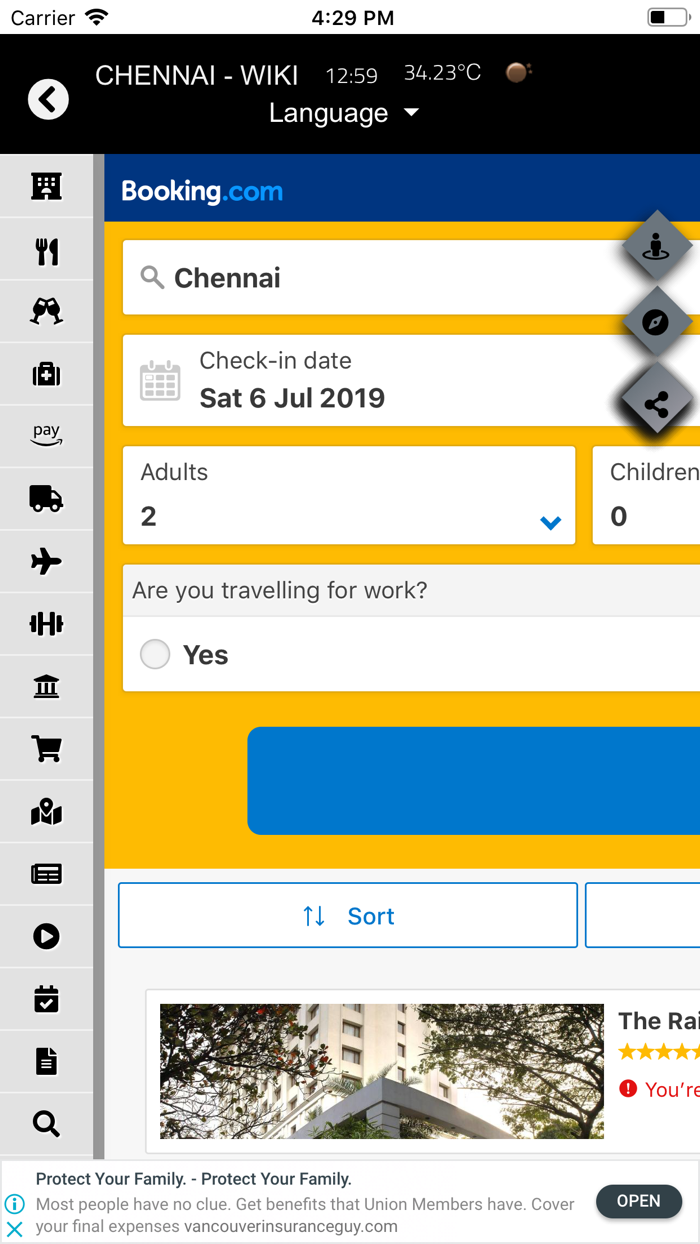Dismiss the ad with the blue X
The width and height of the screenshot is (700, 1244).
click(14, 1227)
